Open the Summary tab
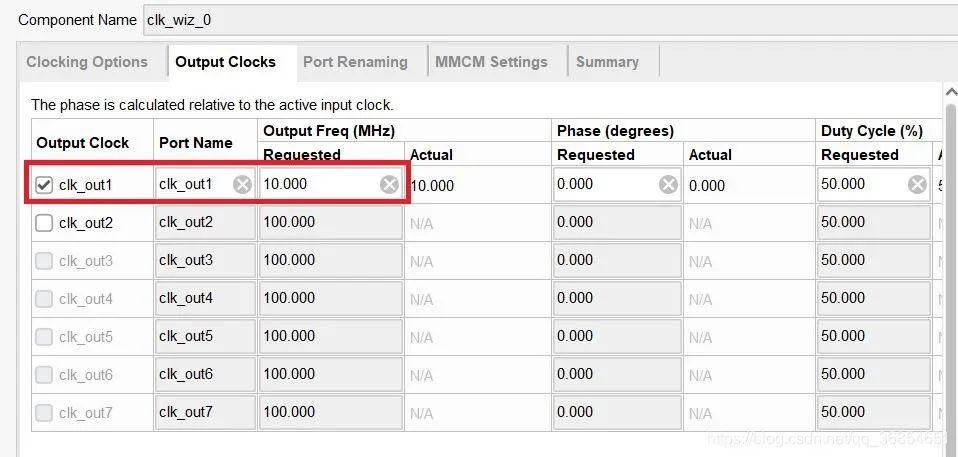958x457 pixels. pyautogui.click(x=607, y=62)
